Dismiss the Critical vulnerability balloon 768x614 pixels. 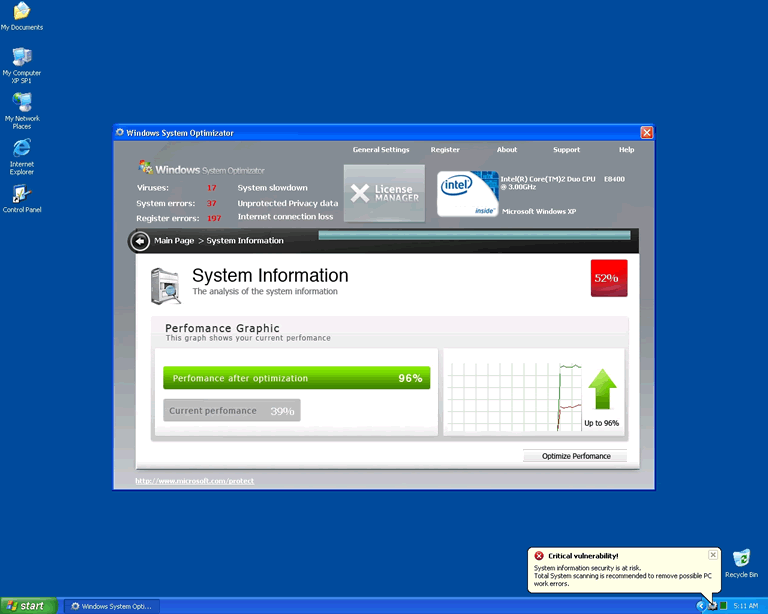point(713,555)
